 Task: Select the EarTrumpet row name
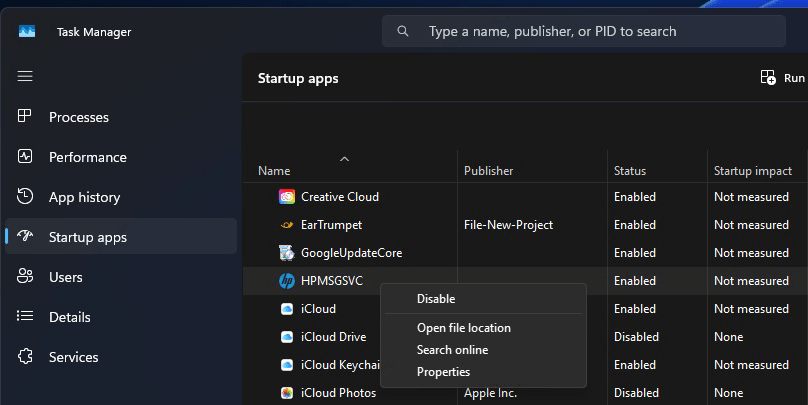pyautogui.click(x=331, y=225)
